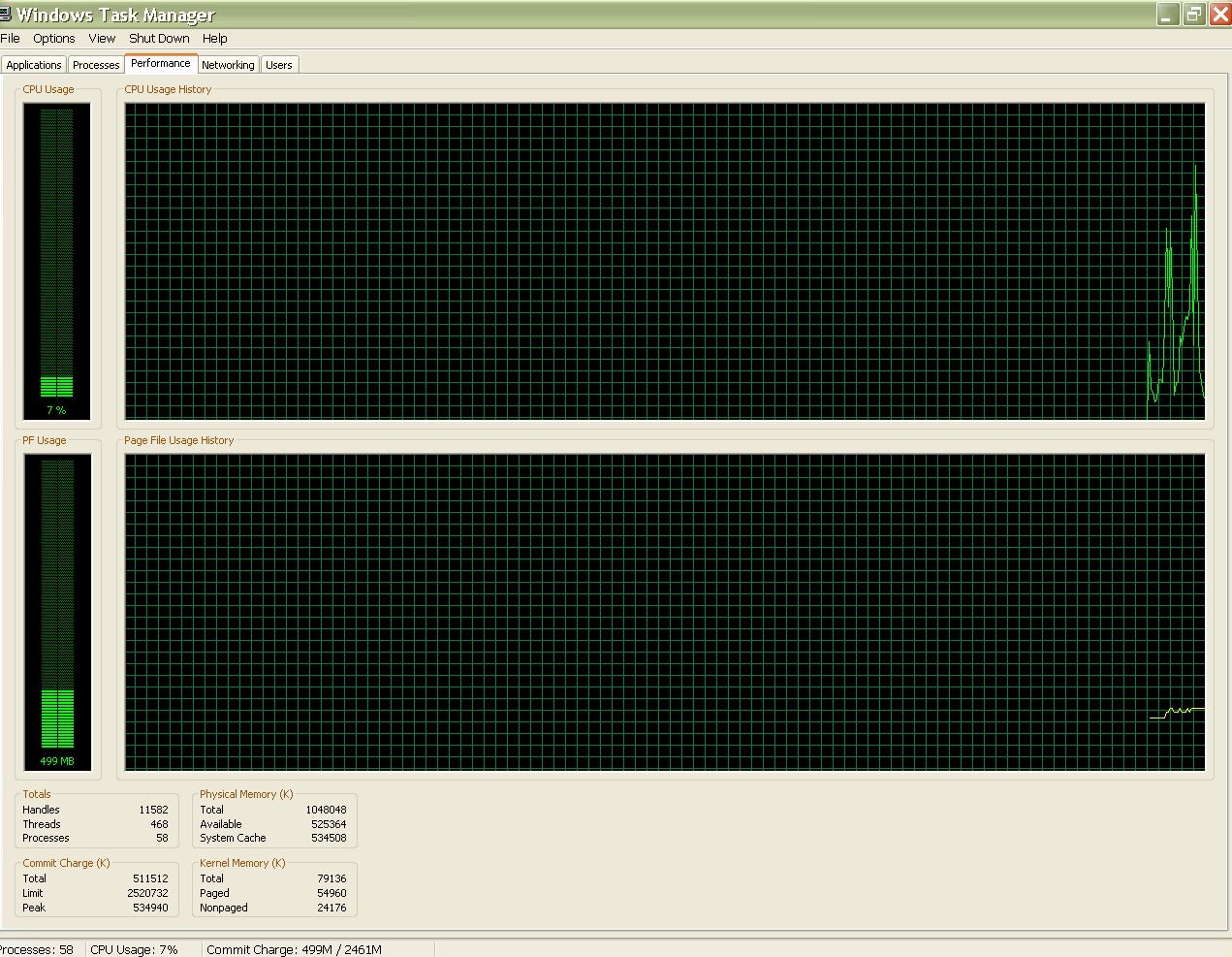Click the Available memory value 525364
This screenshot has height=957, width=1232.
329,824
